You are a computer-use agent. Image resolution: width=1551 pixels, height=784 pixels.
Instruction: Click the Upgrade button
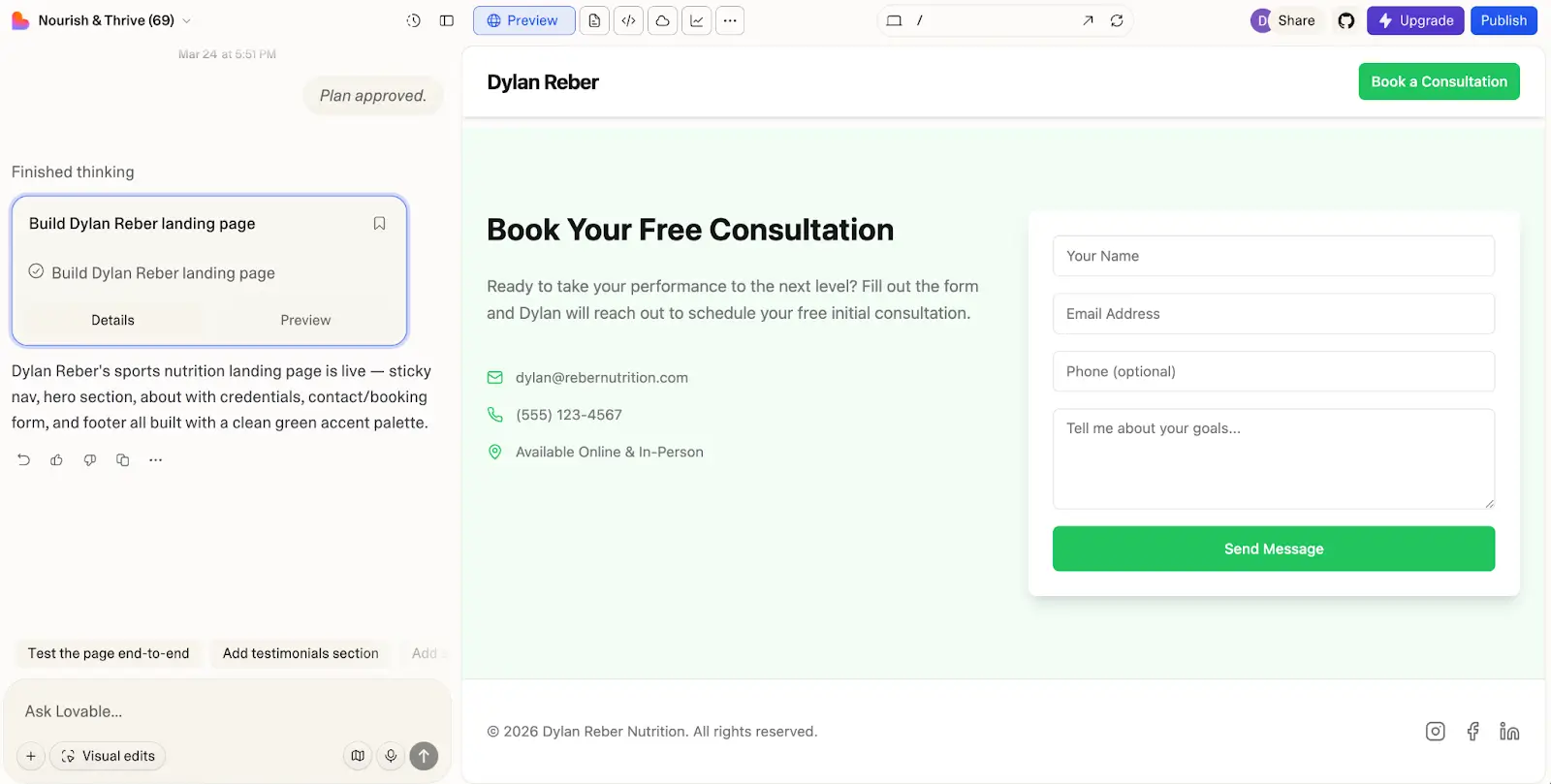click(x=1415, y=20)
